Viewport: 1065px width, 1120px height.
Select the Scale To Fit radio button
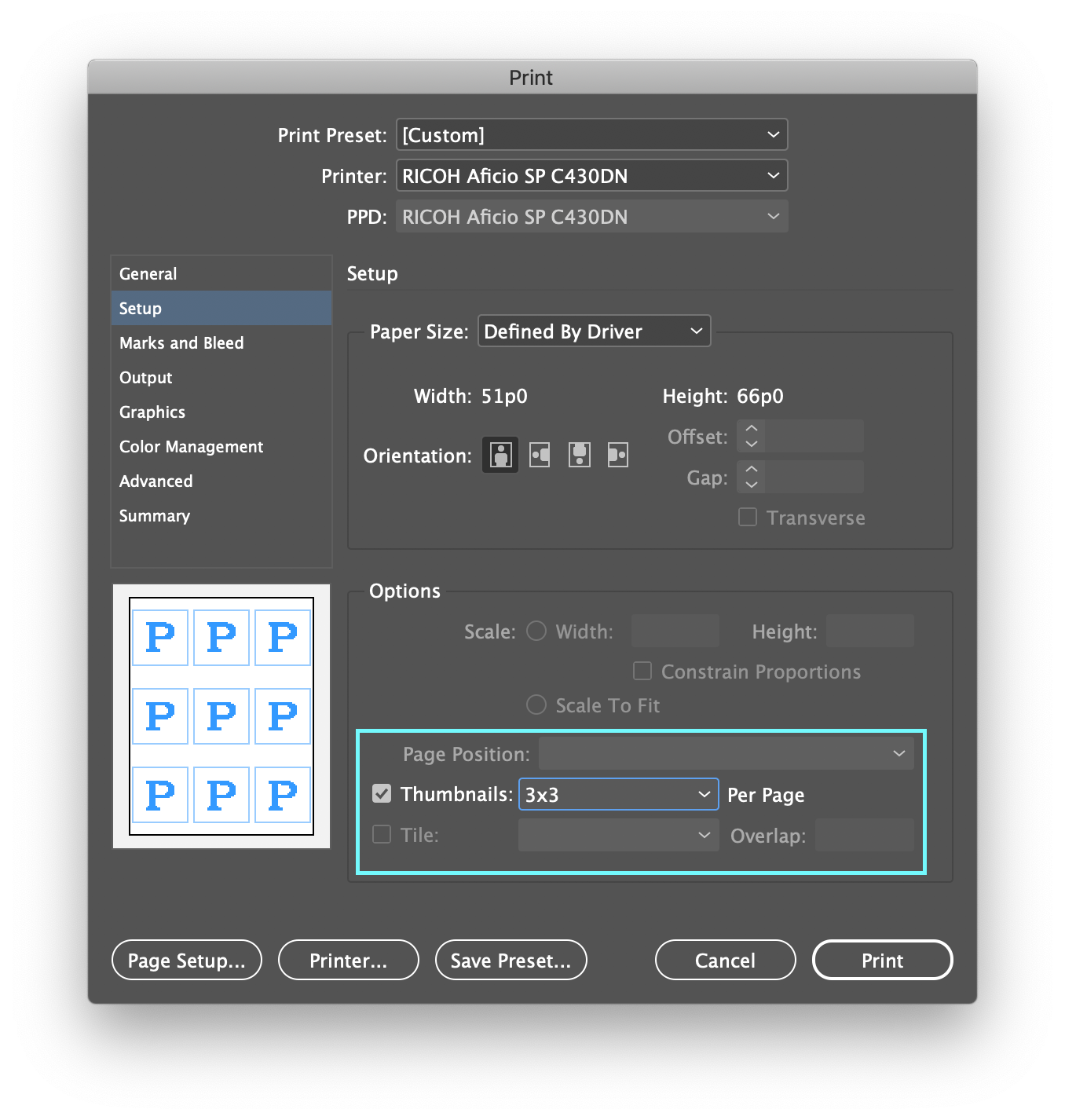pos(536,705)
